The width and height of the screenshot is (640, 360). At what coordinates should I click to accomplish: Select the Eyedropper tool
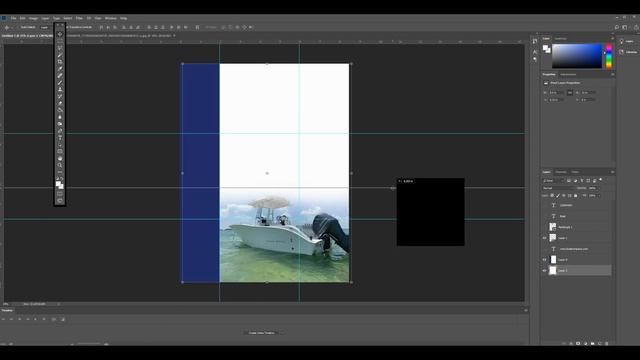click(60, 69)
